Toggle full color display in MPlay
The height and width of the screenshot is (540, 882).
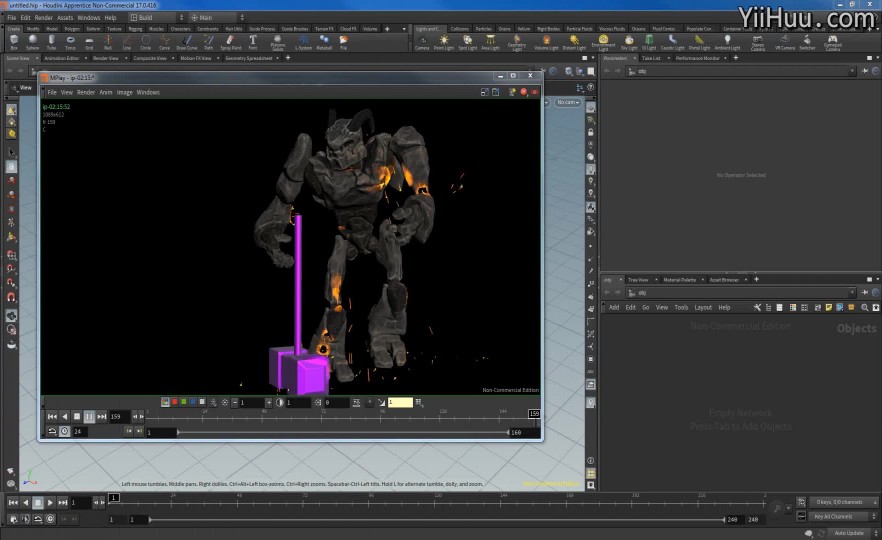point(165,402)
